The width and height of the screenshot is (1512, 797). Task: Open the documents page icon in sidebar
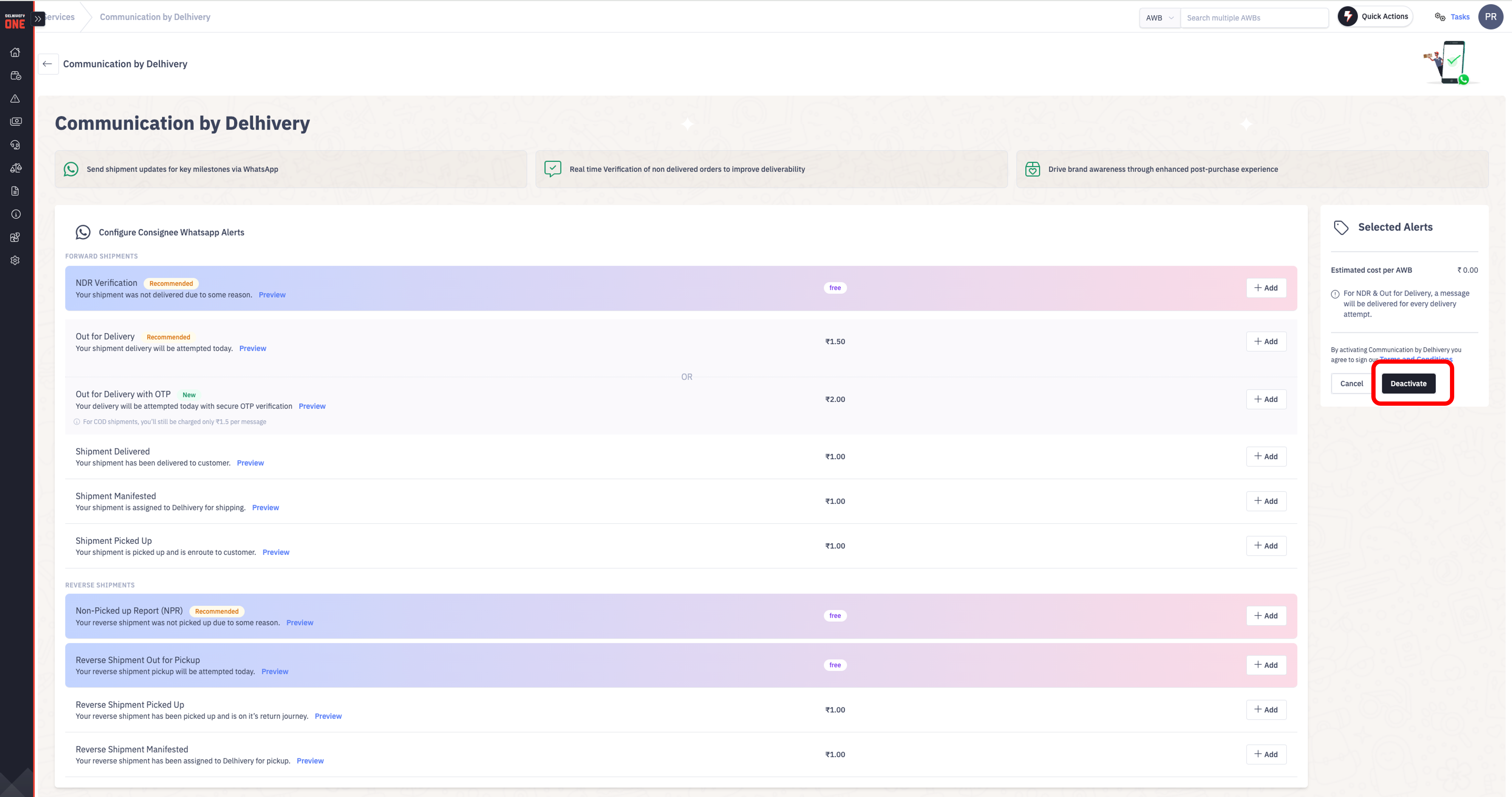click(x=15, y=191)
